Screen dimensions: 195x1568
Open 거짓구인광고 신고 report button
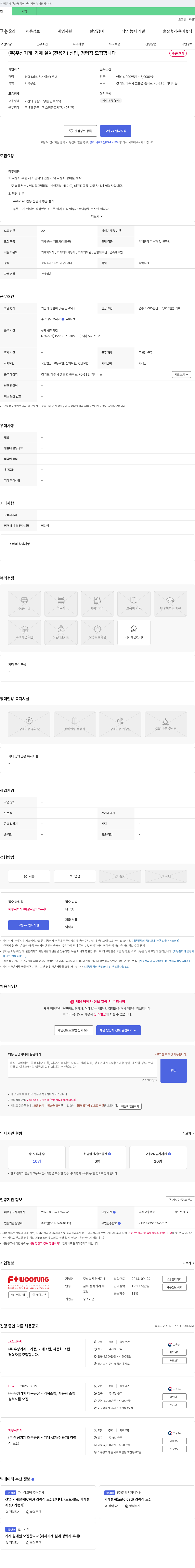pos(180,1200)
